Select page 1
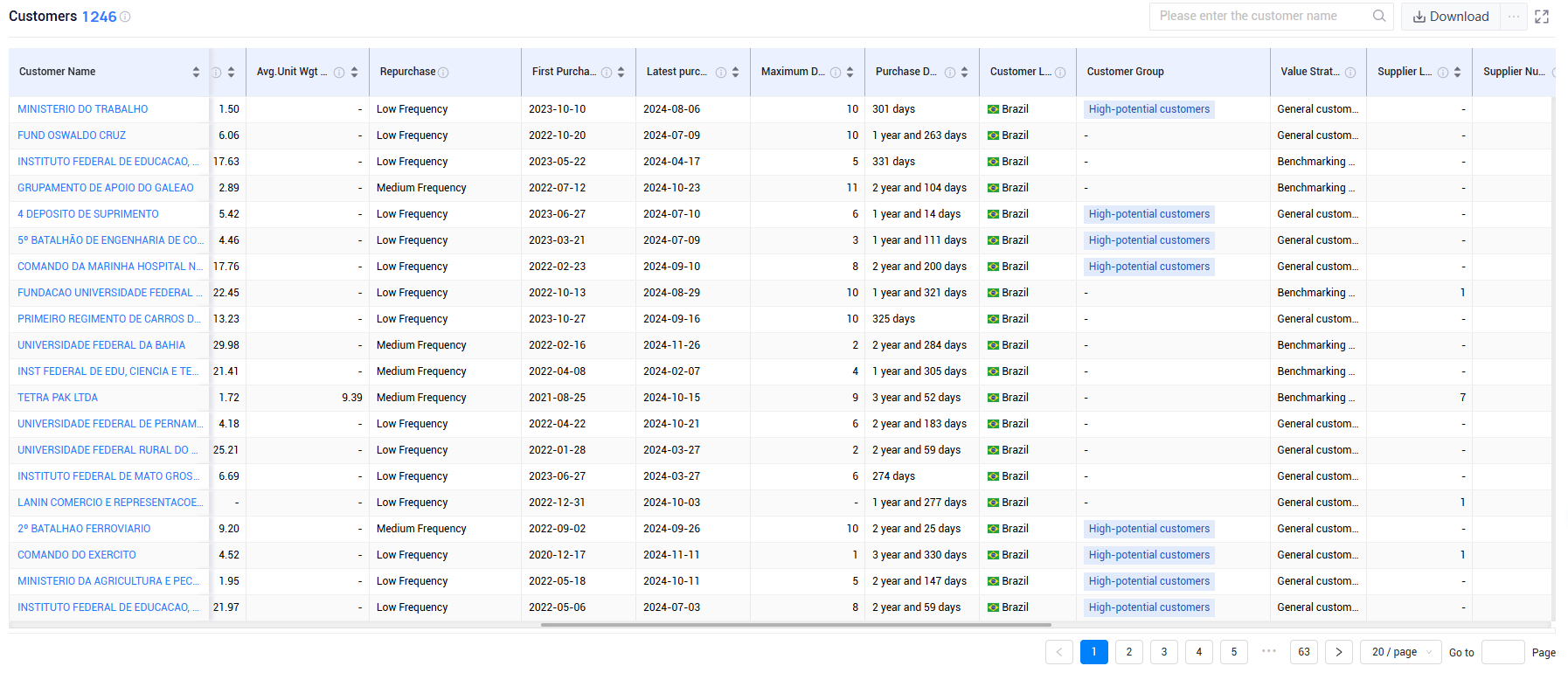1568x673 pixels. (1094, 652)
